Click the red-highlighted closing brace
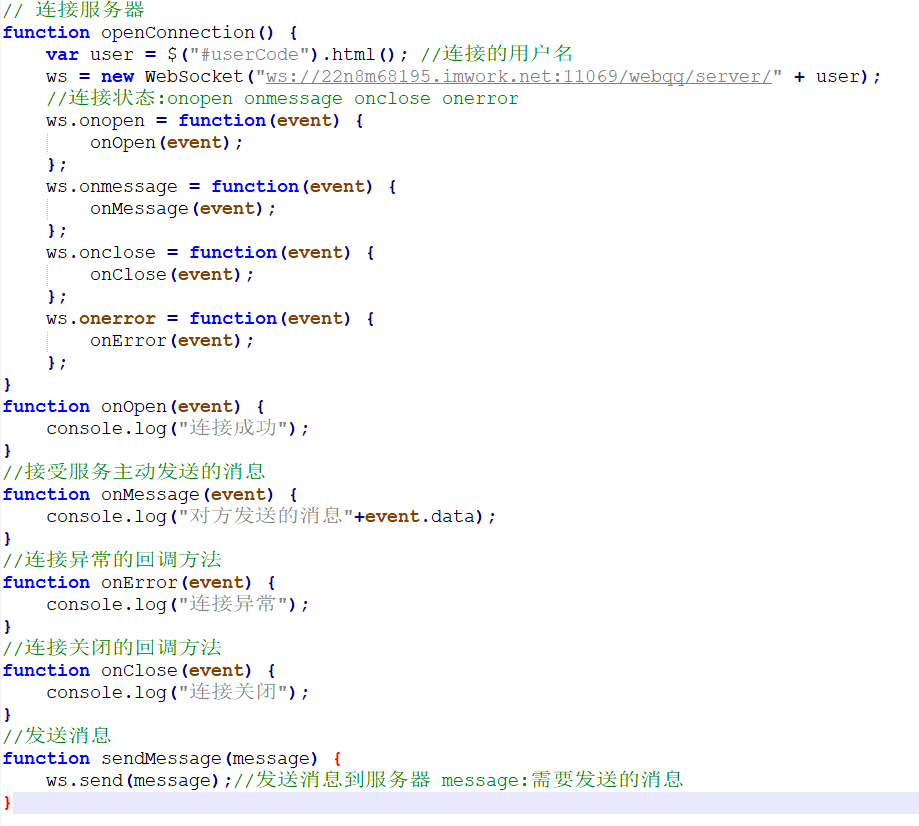Image resolution: width=919 pixels, height=826 pixels. tap(6, 803)
